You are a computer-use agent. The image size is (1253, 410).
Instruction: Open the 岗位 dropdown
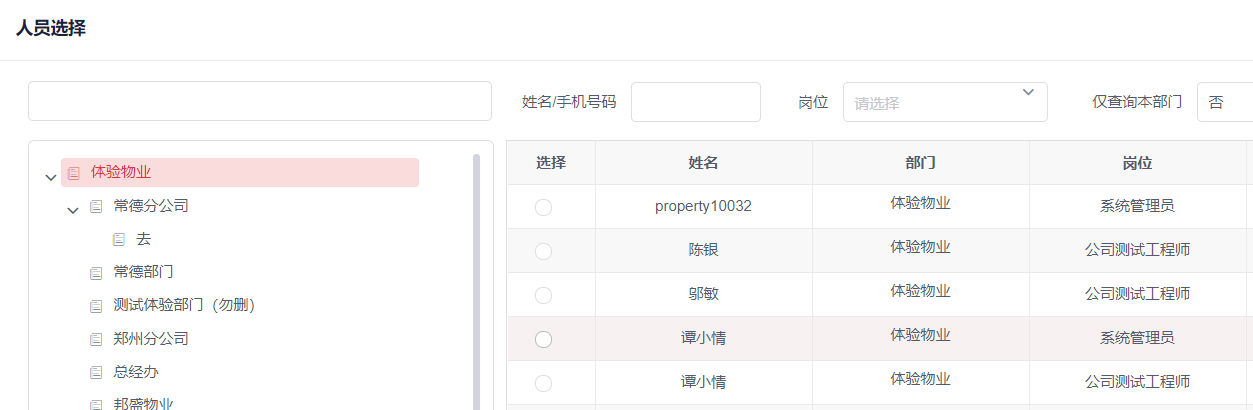click(x=944, y=102)
